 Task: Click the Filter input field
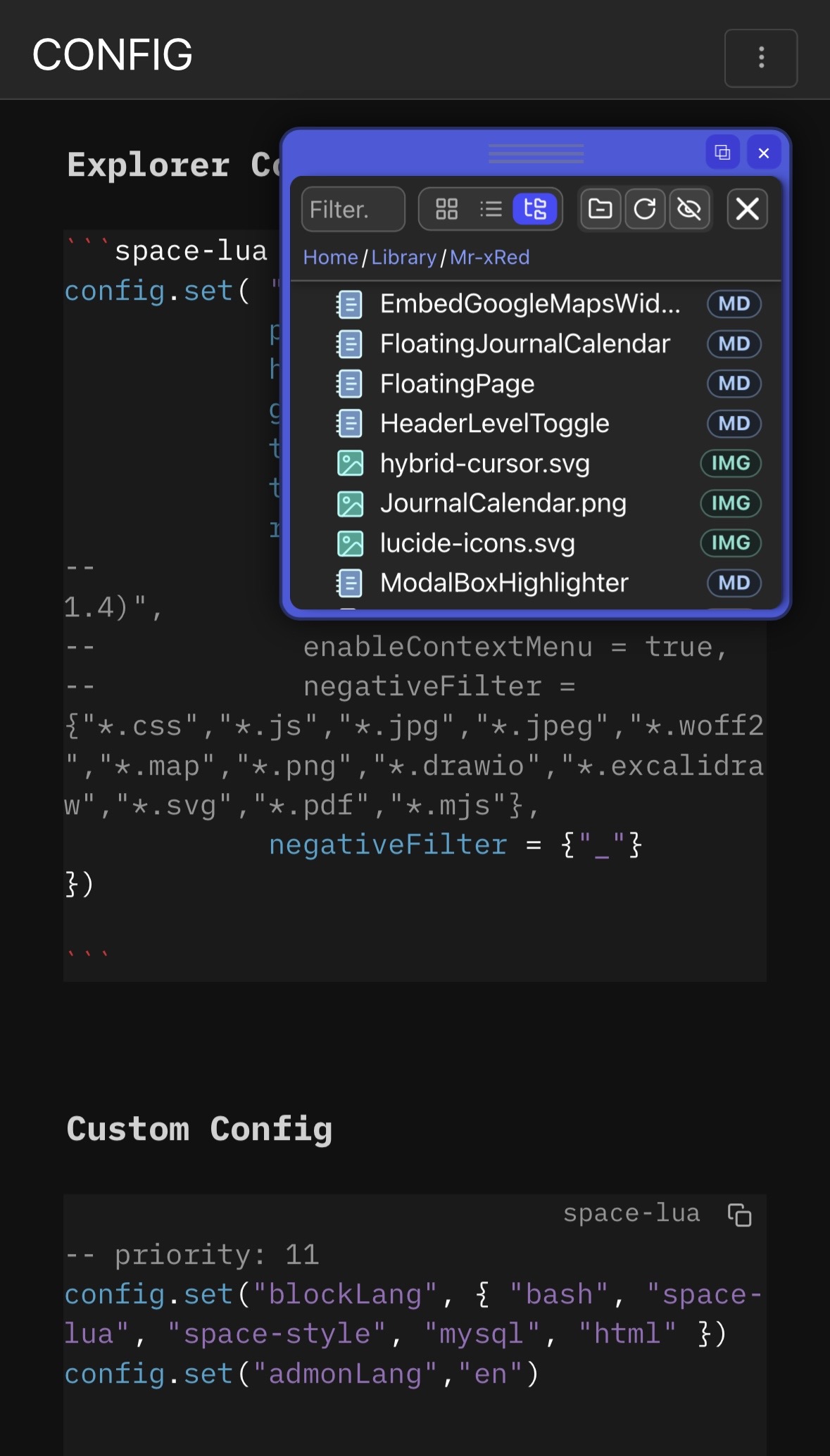353,209
